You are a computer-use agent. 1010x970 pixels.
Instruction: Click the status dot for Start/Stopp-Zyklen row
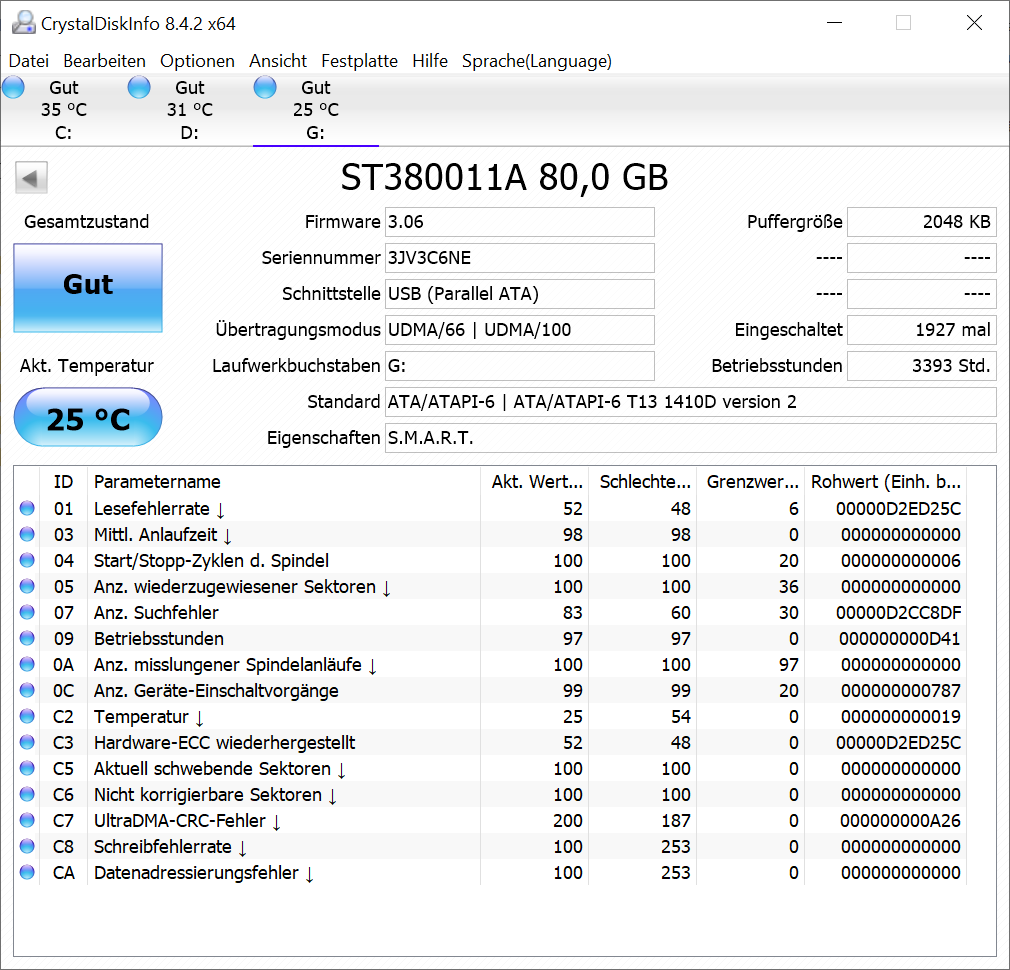(27, 560)
